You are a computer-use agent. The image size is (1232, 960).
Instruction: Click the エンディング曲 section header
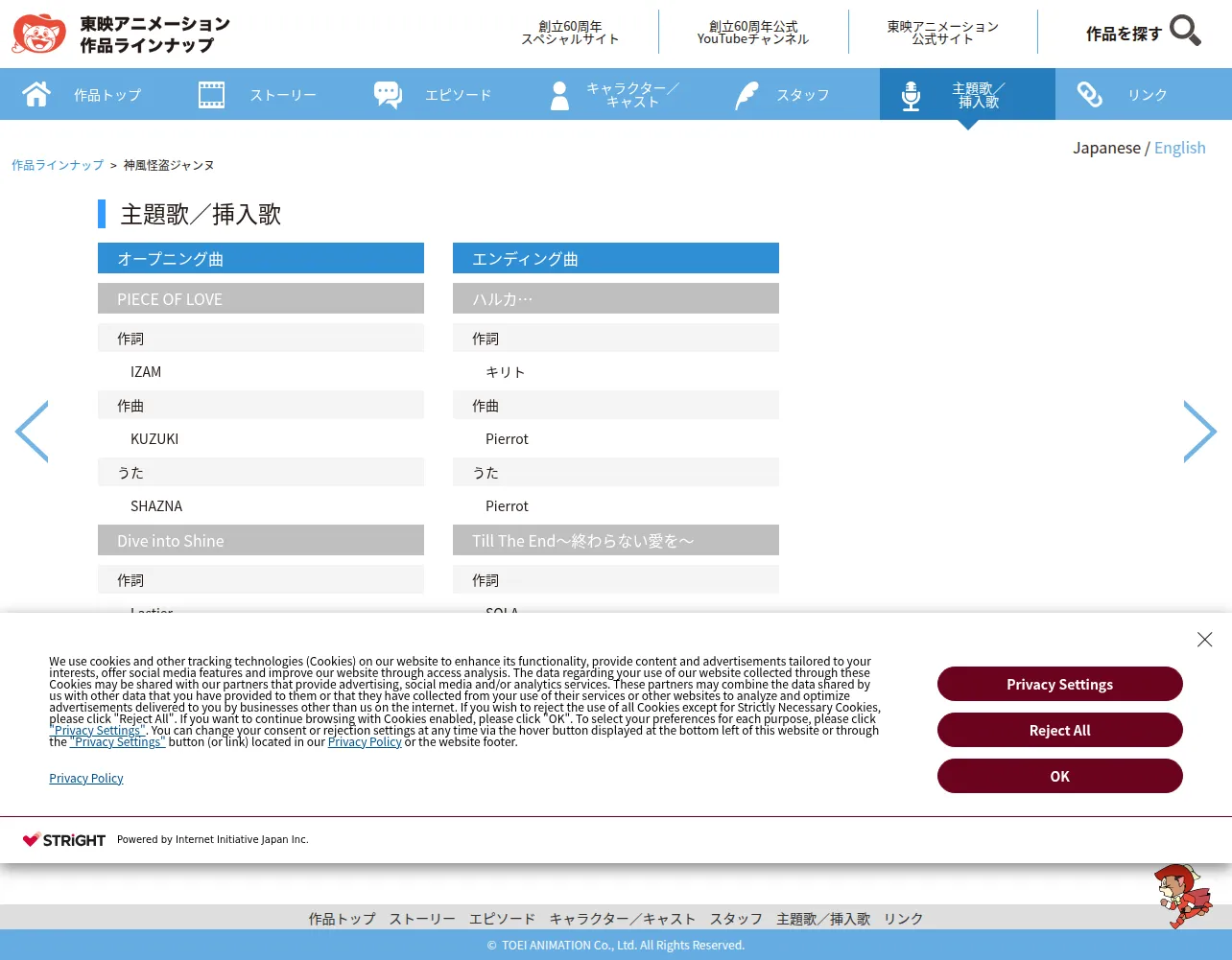[x=616, y=258]
